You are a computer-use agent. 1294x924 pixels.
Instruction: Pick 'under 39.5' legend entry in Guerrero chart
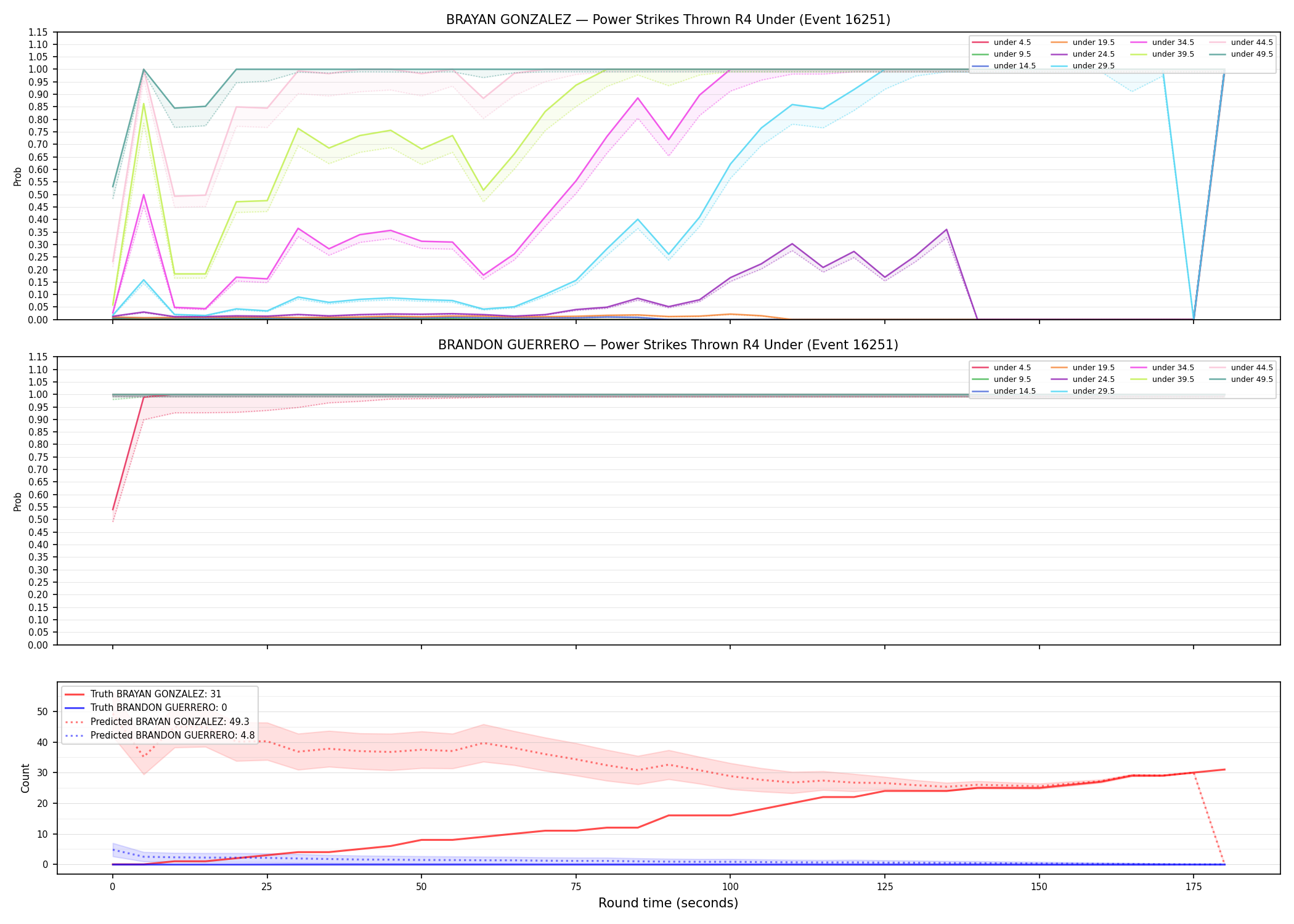(1162, 379)
